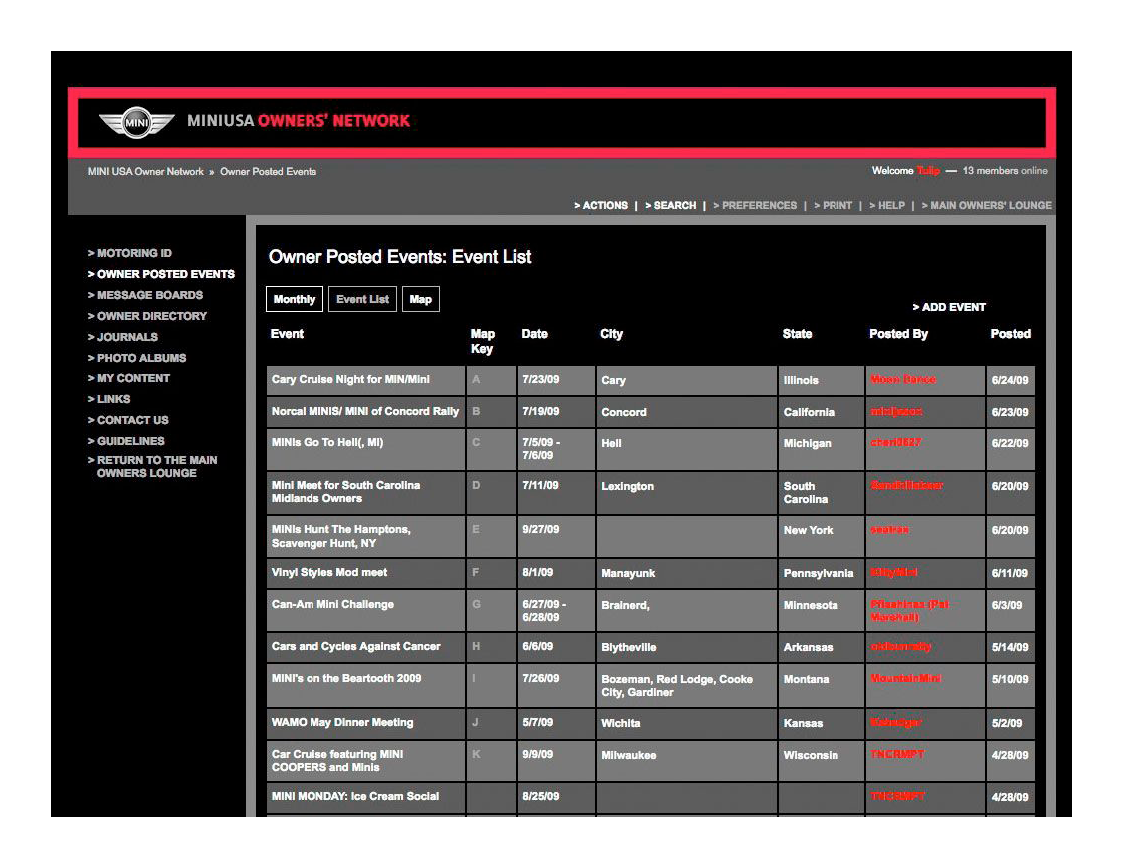This screenshot has height=867, width=1122.
Task: Click TNCRMPT poster in Milwaukee row
Action: [x=897, y=754]
